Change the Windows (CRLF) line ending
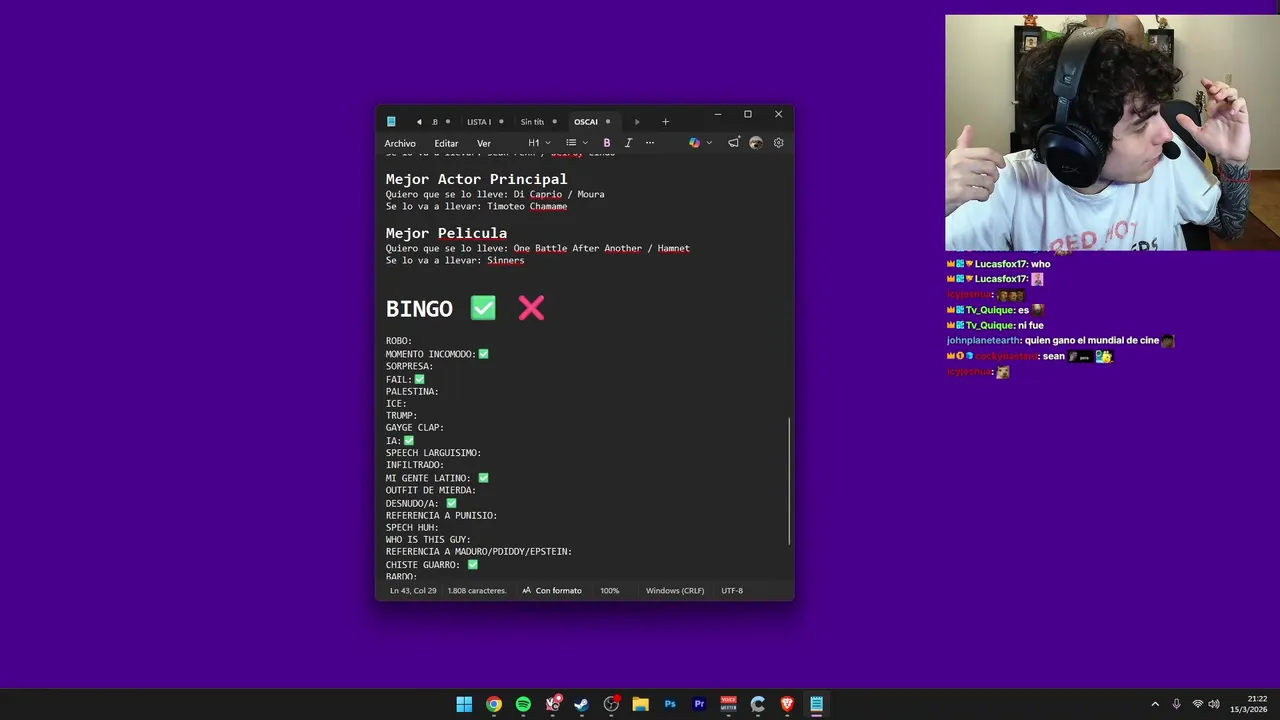 tap(675, 591)
